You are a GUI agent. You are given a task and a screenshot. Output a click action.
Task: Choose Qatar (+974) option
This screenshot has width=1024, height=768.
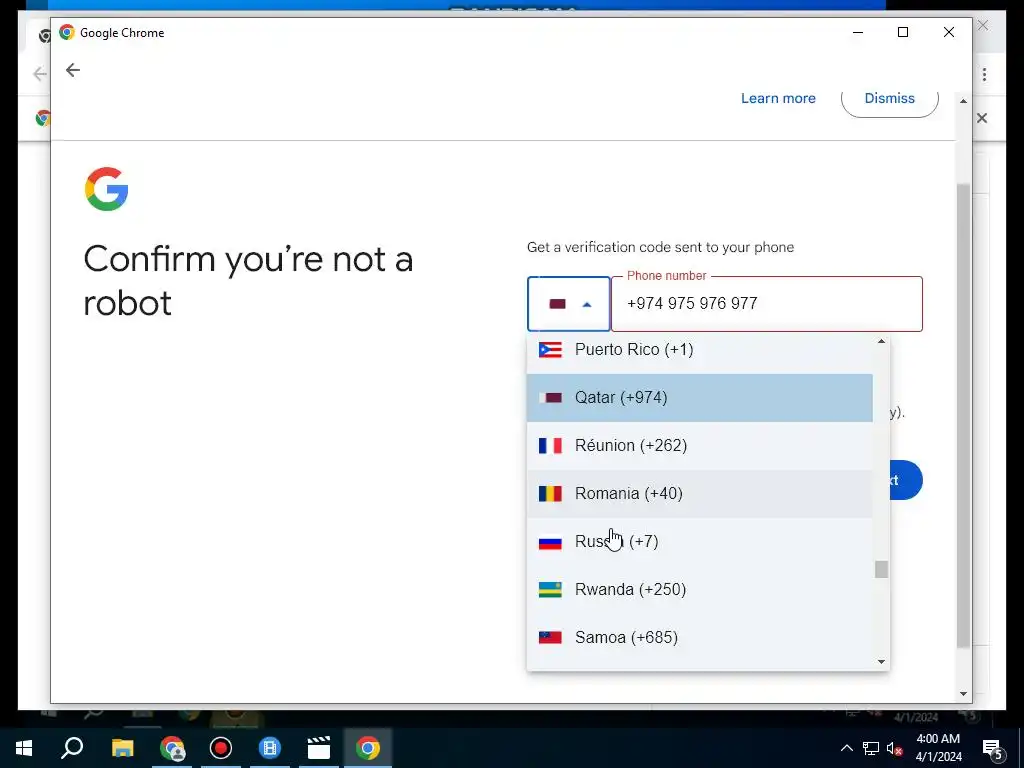click(699, 398)
